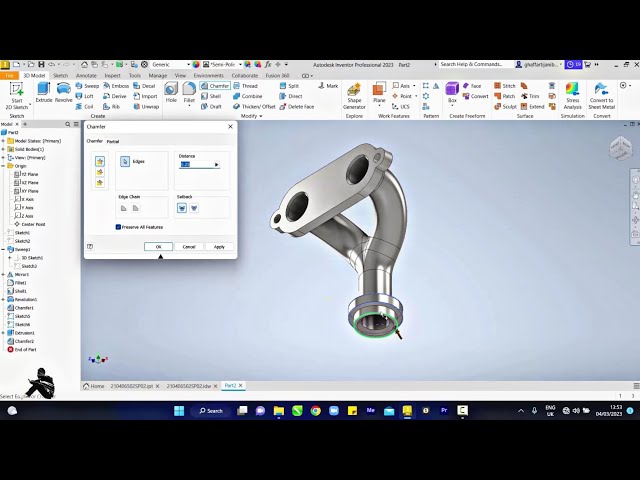
Task: Select the Stitch surface tool
Action: coord(505,86)
